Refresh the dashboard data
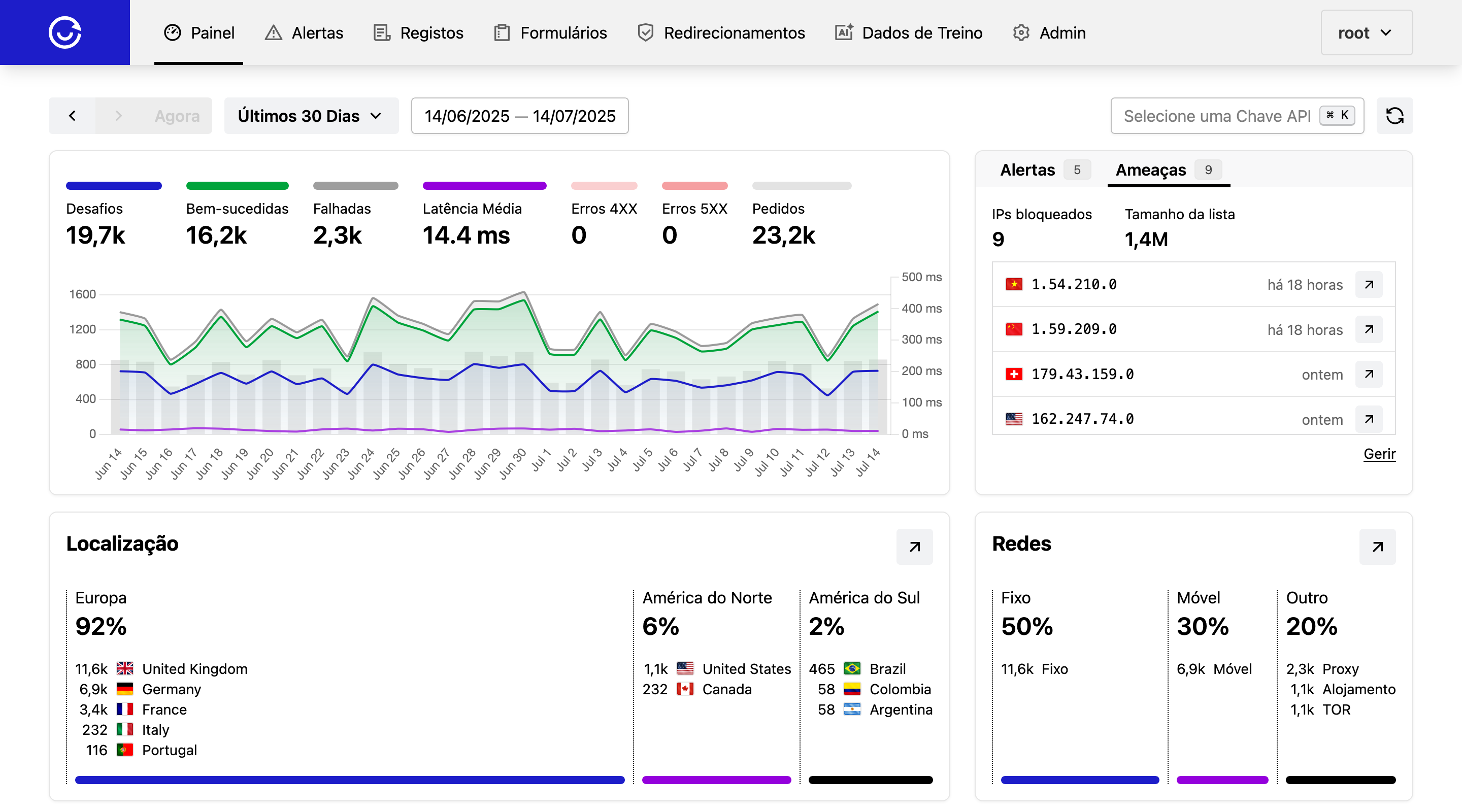 [x=1395, y=116]
